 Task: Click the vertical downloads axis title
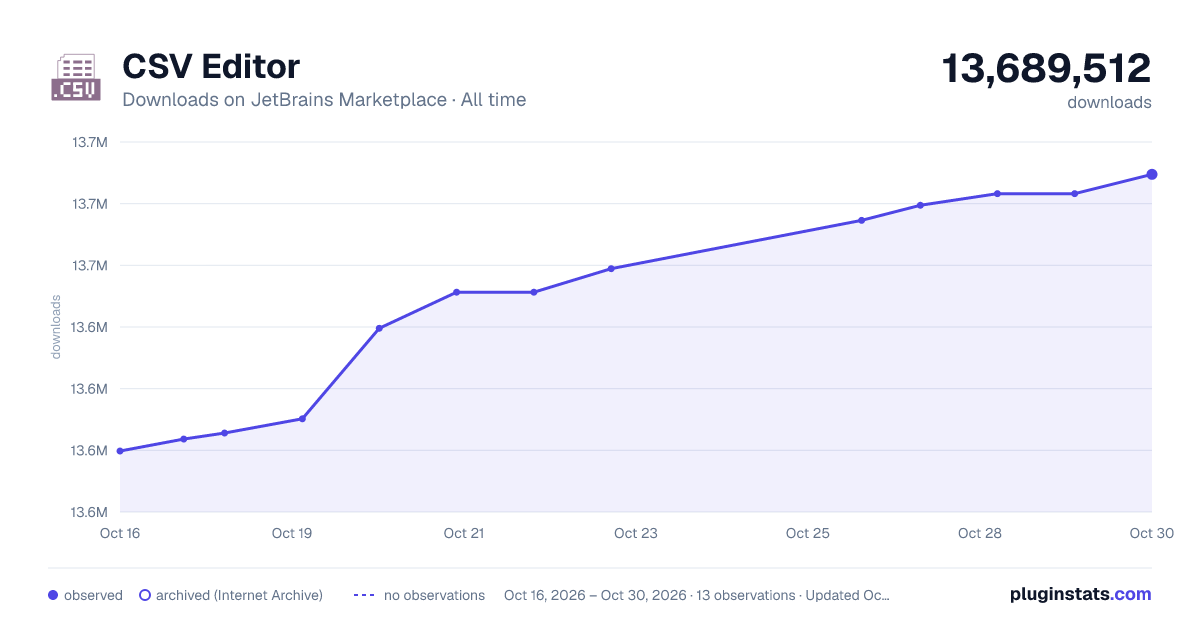(56, 327)
